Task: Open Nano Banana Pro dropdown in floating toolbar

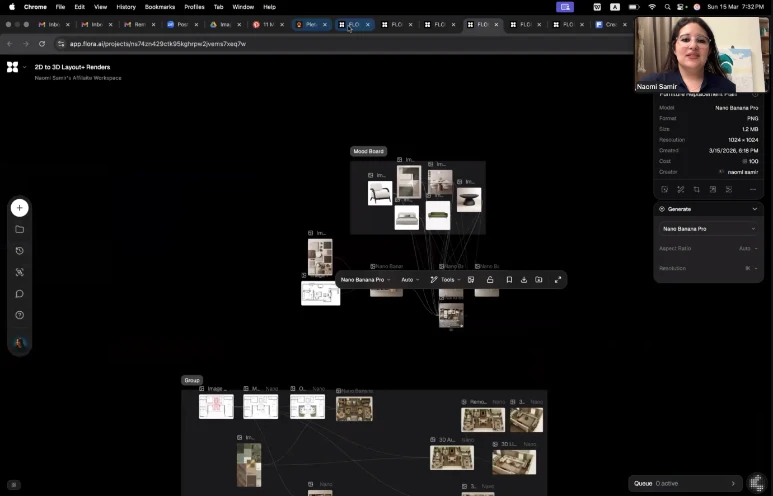Action: tap(365, 280)
